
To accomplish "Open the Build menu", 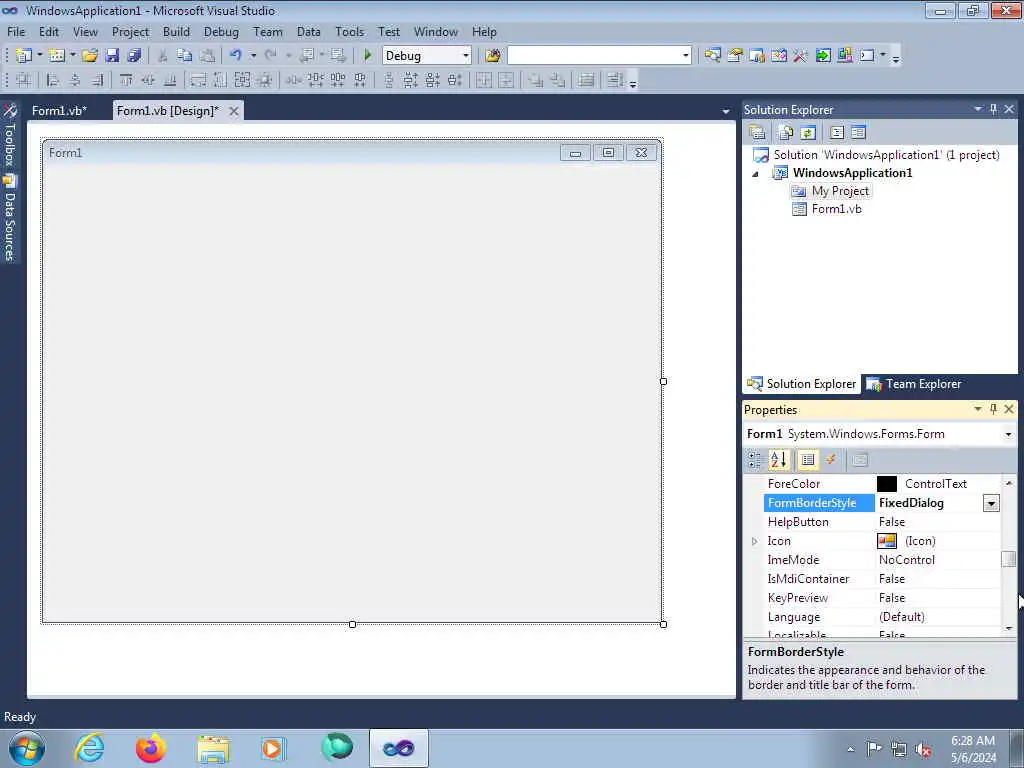I will (176, 31).
